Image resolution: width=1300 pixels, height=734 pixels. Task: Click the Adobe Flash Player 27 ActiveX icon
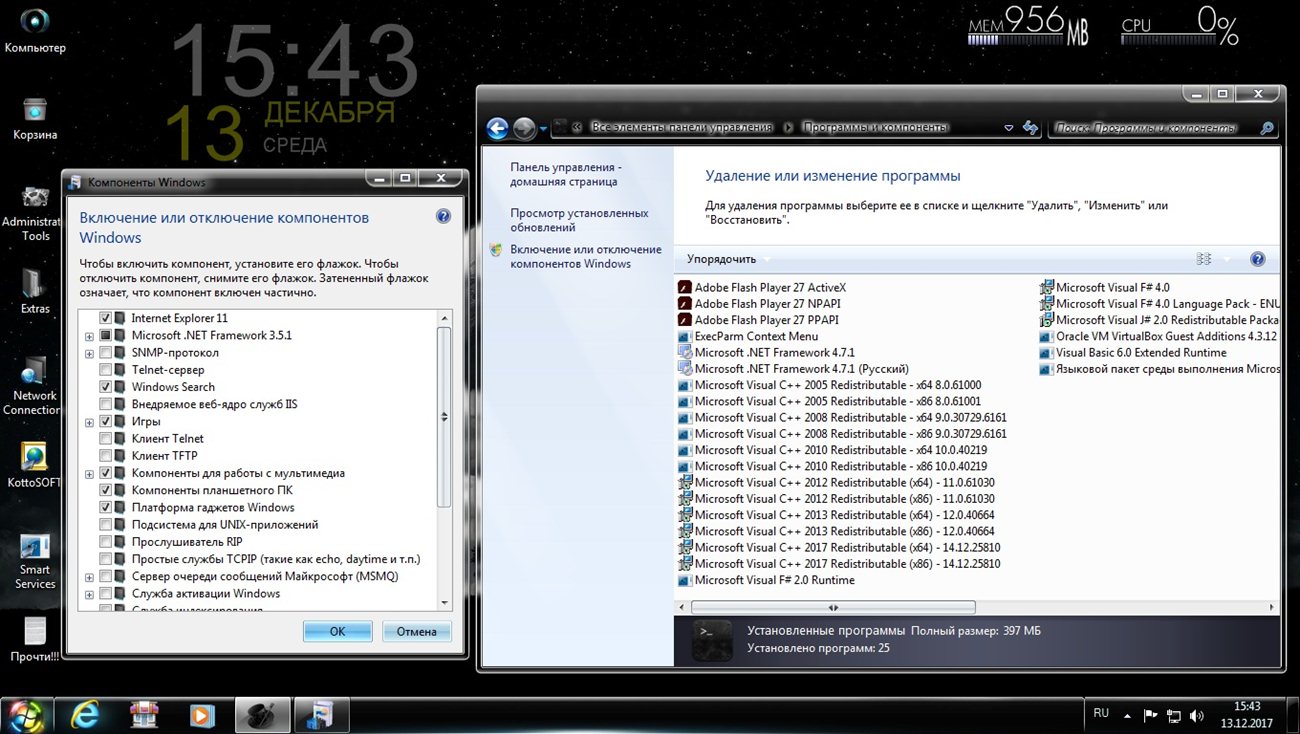coord(685,288)
